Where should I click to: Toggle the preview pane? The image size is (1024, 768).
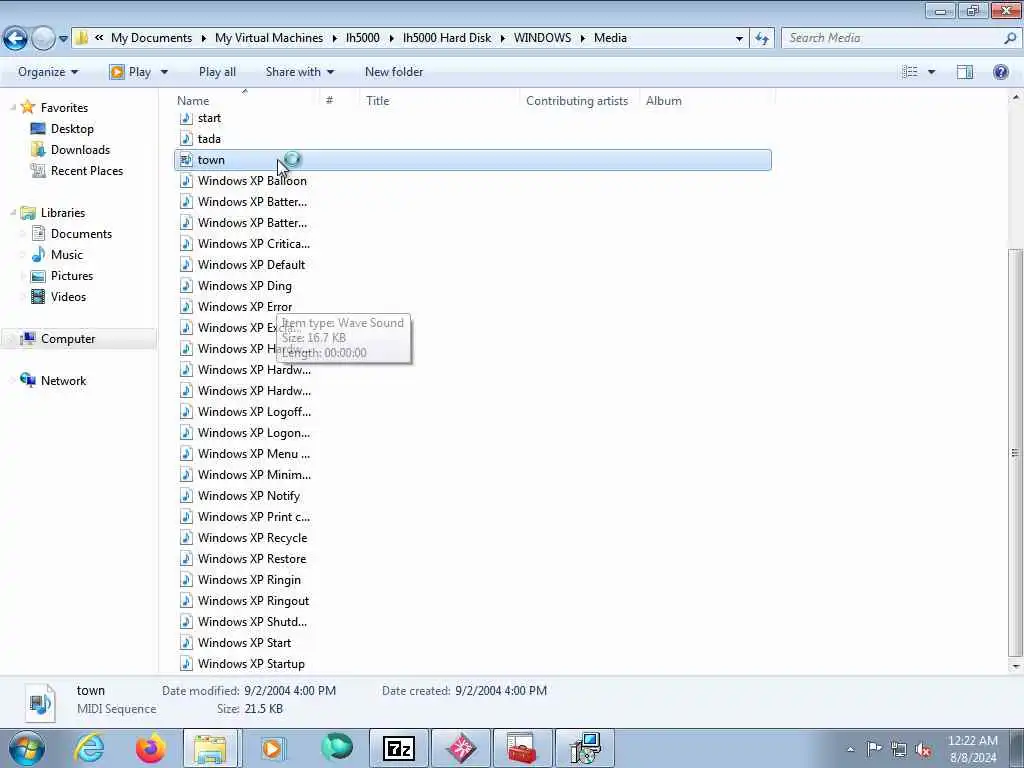pos(965,72)
